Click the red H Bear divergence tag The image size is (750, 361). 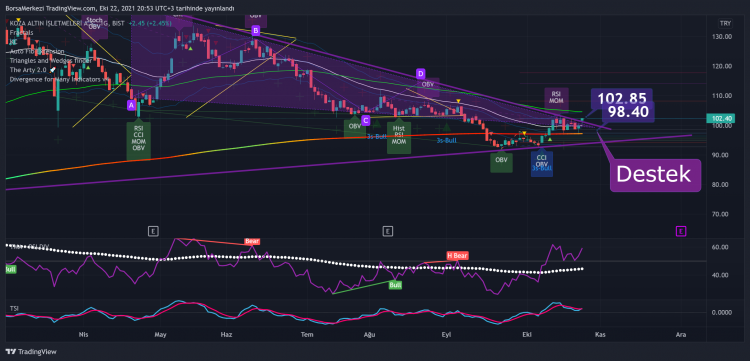tap(457, 256)
